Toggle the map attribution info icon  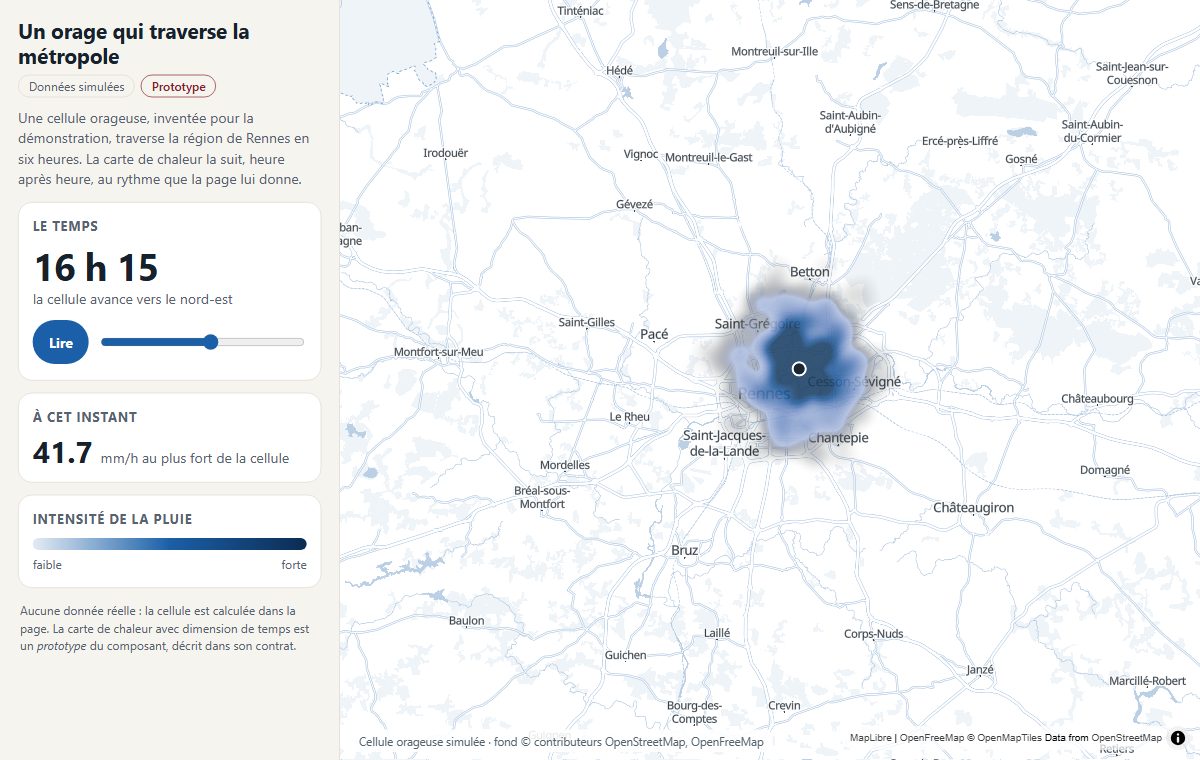point(1177,738)
